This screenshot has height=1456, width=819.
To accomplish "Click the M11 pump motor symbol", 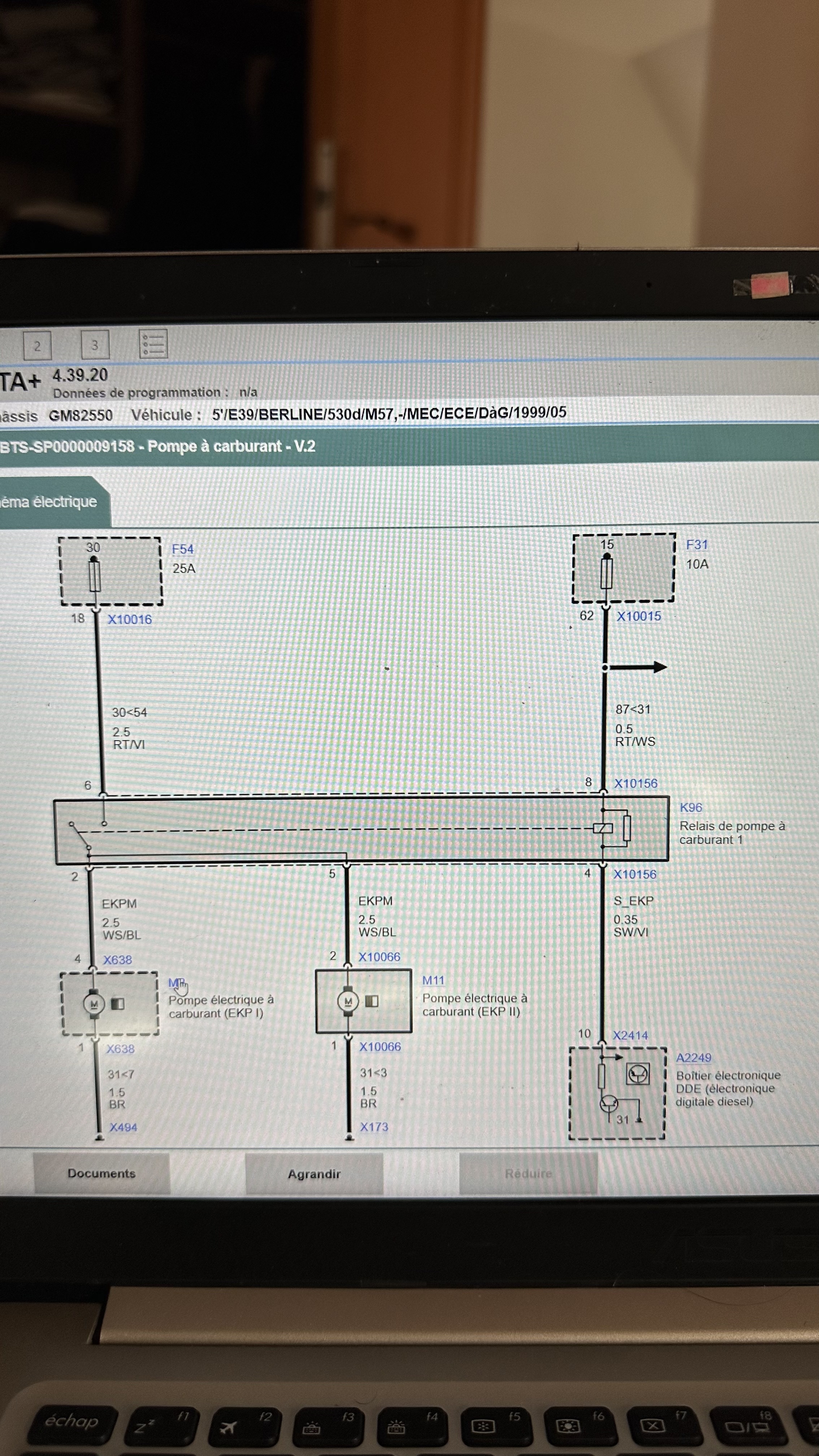I will tap(348, 1002).
